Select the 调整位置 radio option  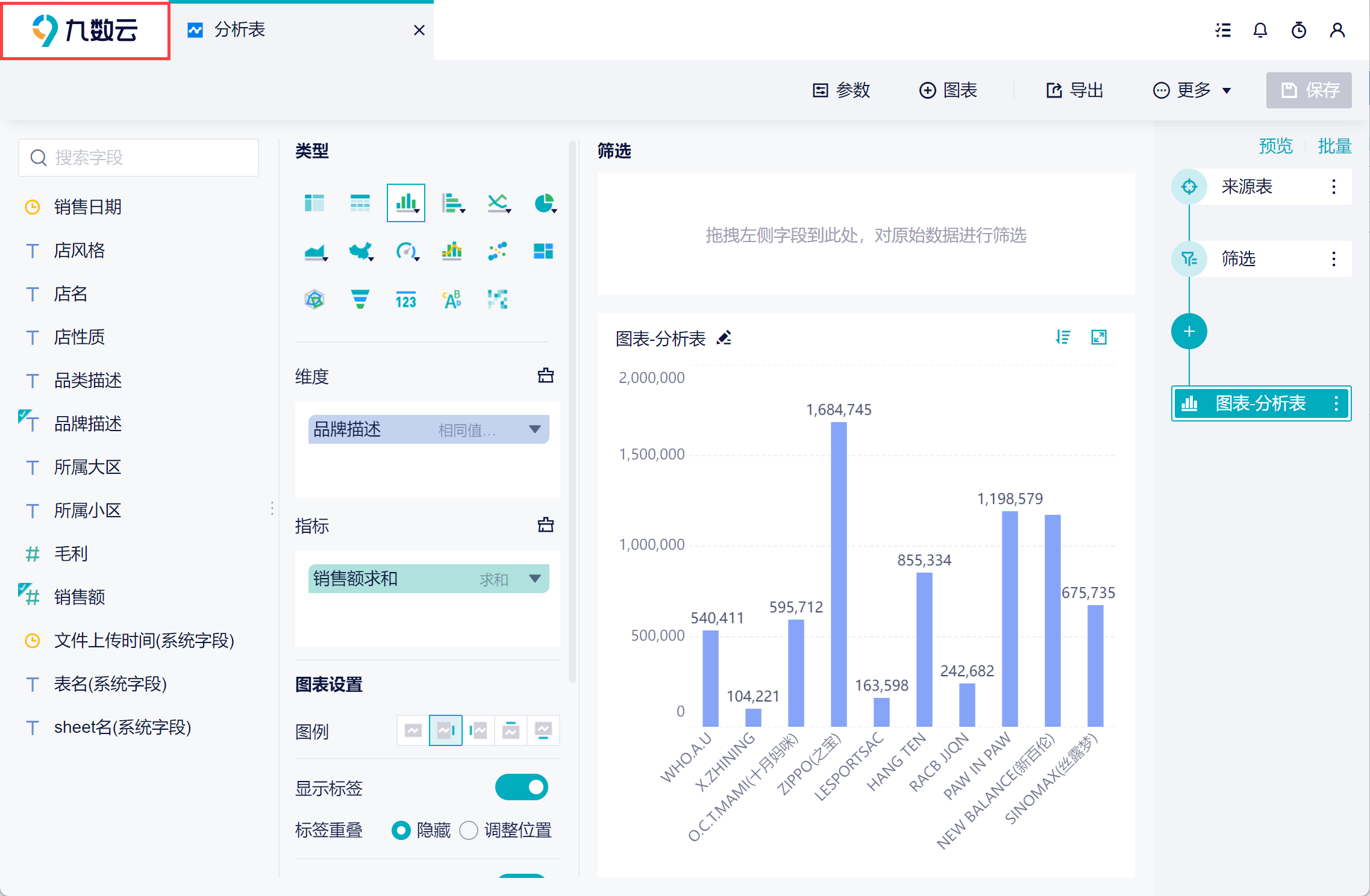[469, 830]
